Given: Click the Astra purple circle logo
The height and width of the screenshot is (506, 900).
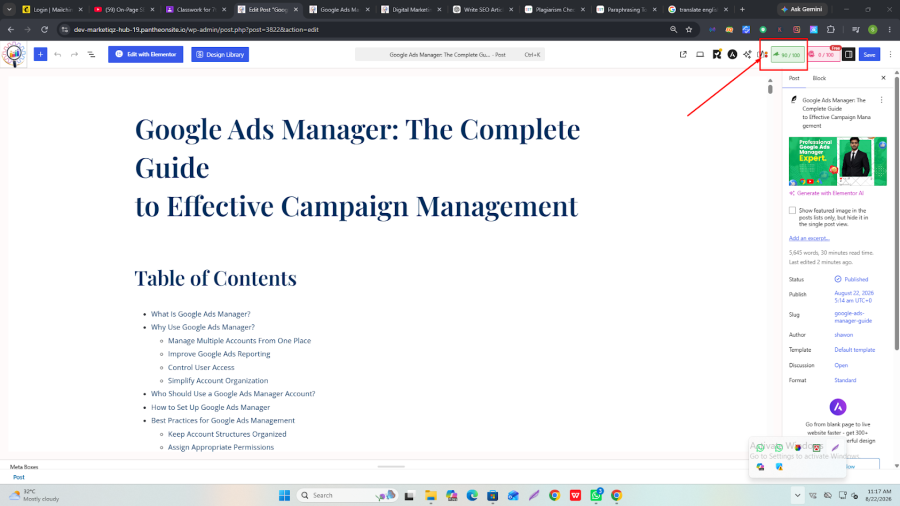Looking at the screenshot, I should (838, 407).
